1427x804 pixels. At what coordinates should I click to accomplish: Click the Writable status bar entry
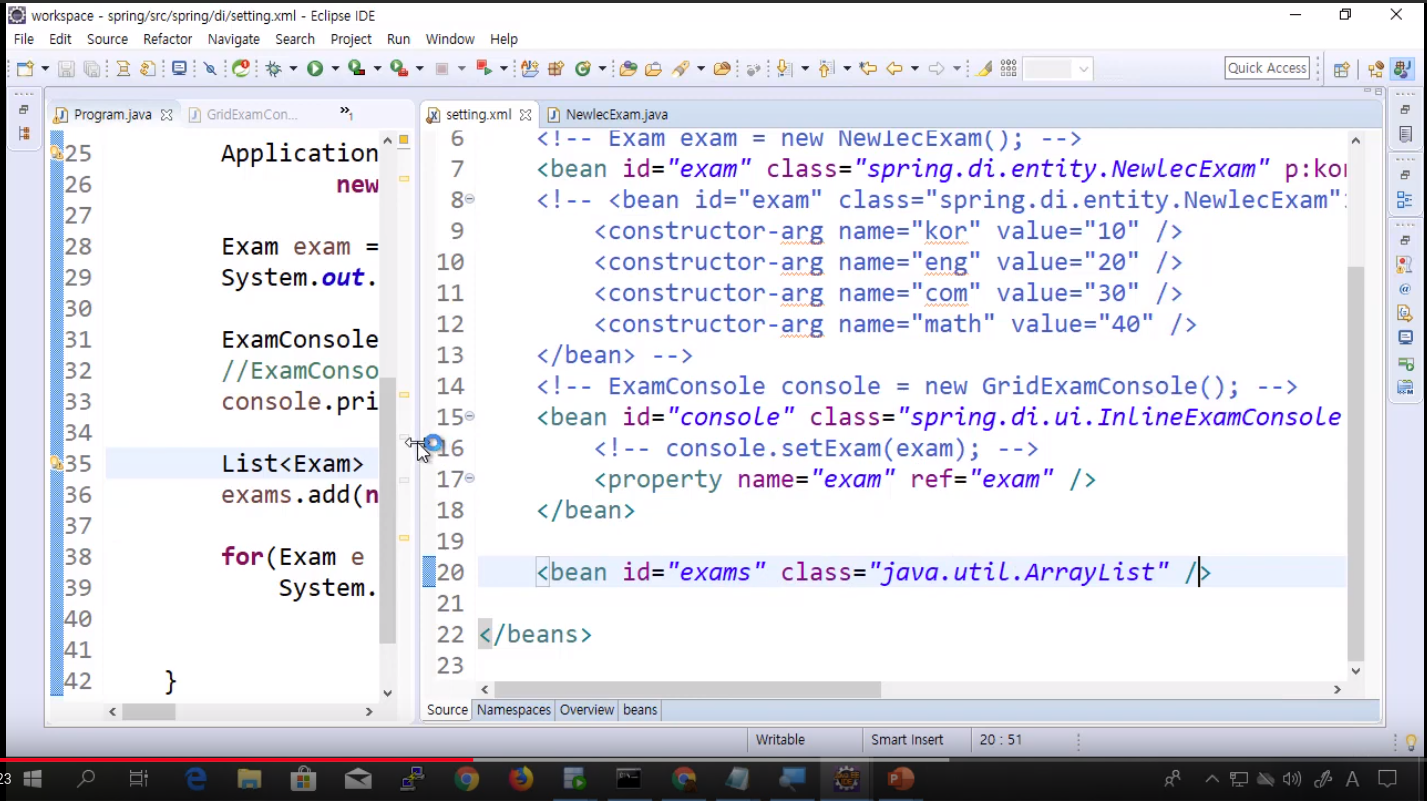(780, 740)
